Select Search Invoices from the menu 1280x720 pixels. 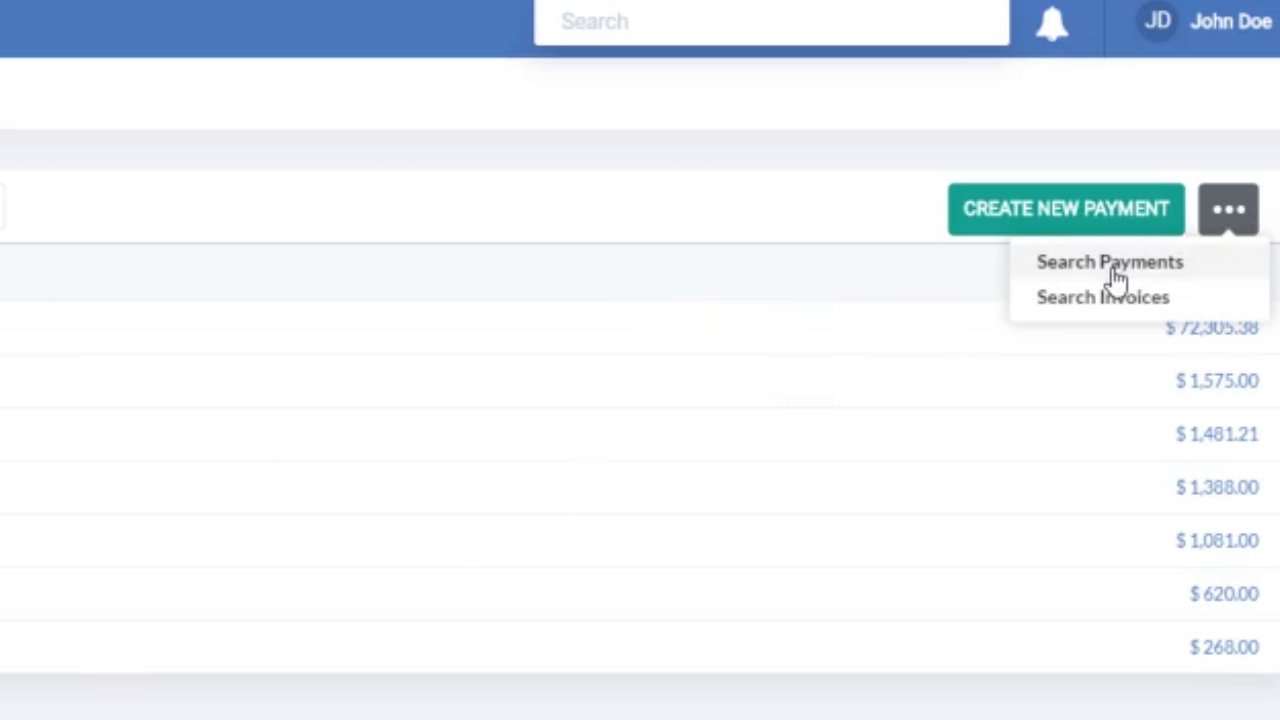tap(1103, 297)
